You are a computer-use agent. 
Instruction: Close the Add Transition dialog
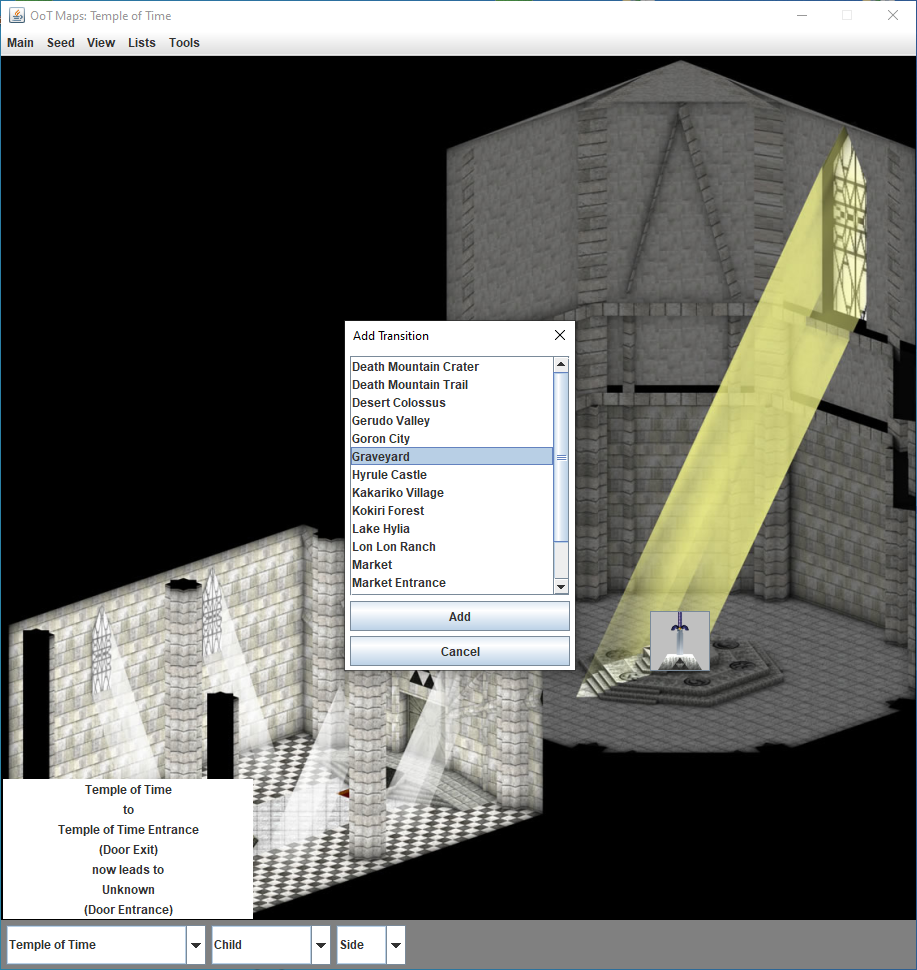click(x=559, y=336)
